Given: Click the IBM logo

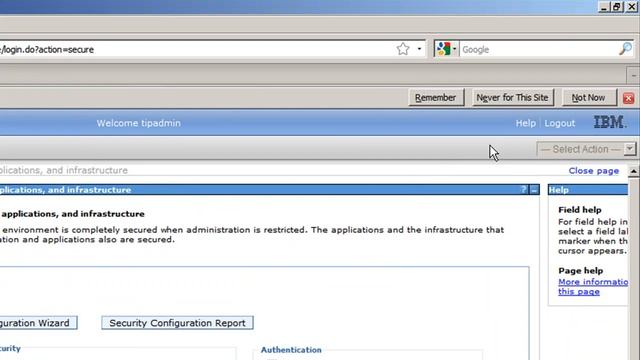Looking at the screenshot, I should [610, 122].
